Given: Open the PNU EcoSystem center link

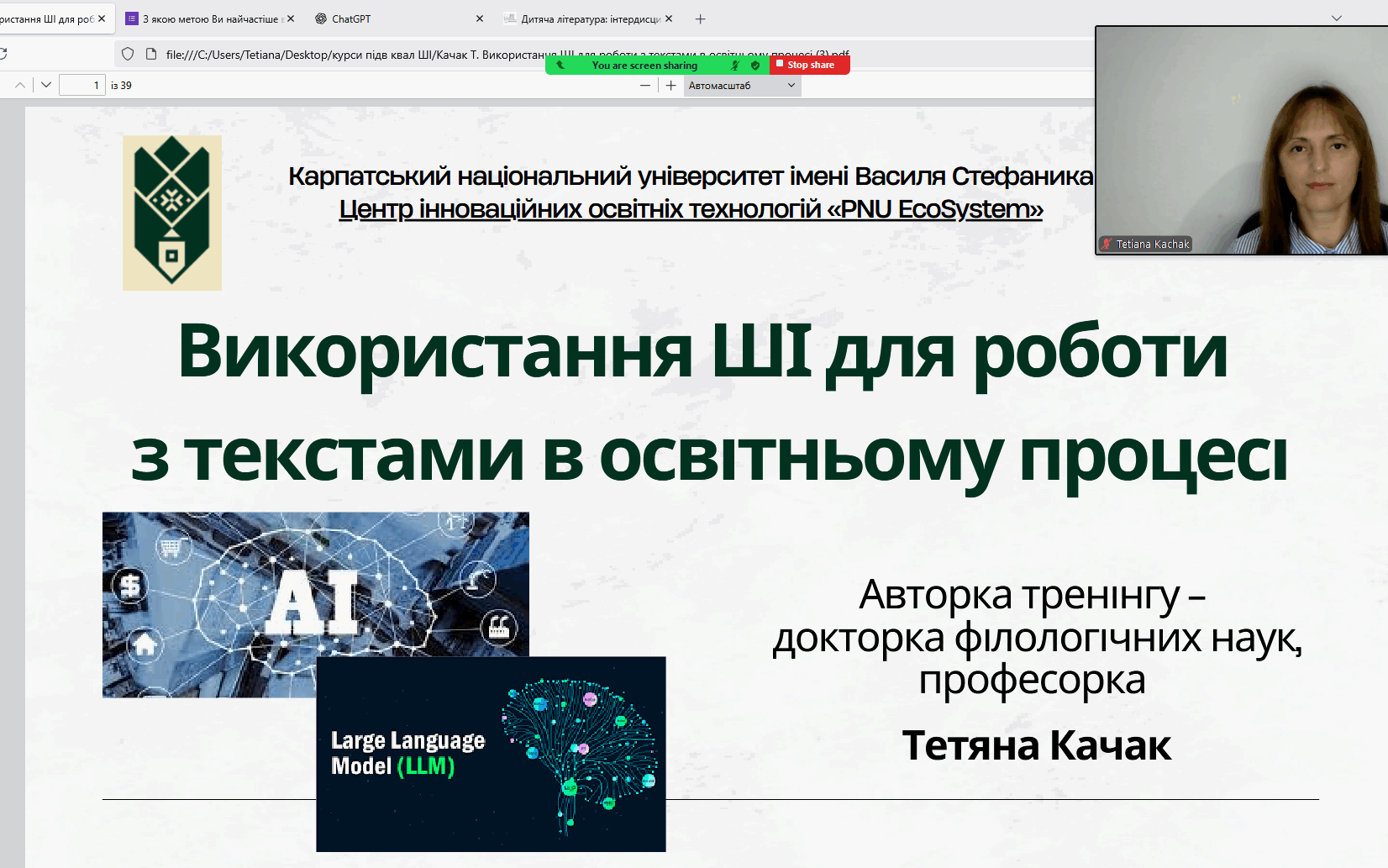Looking at the screenshot, I should [691, 208].
